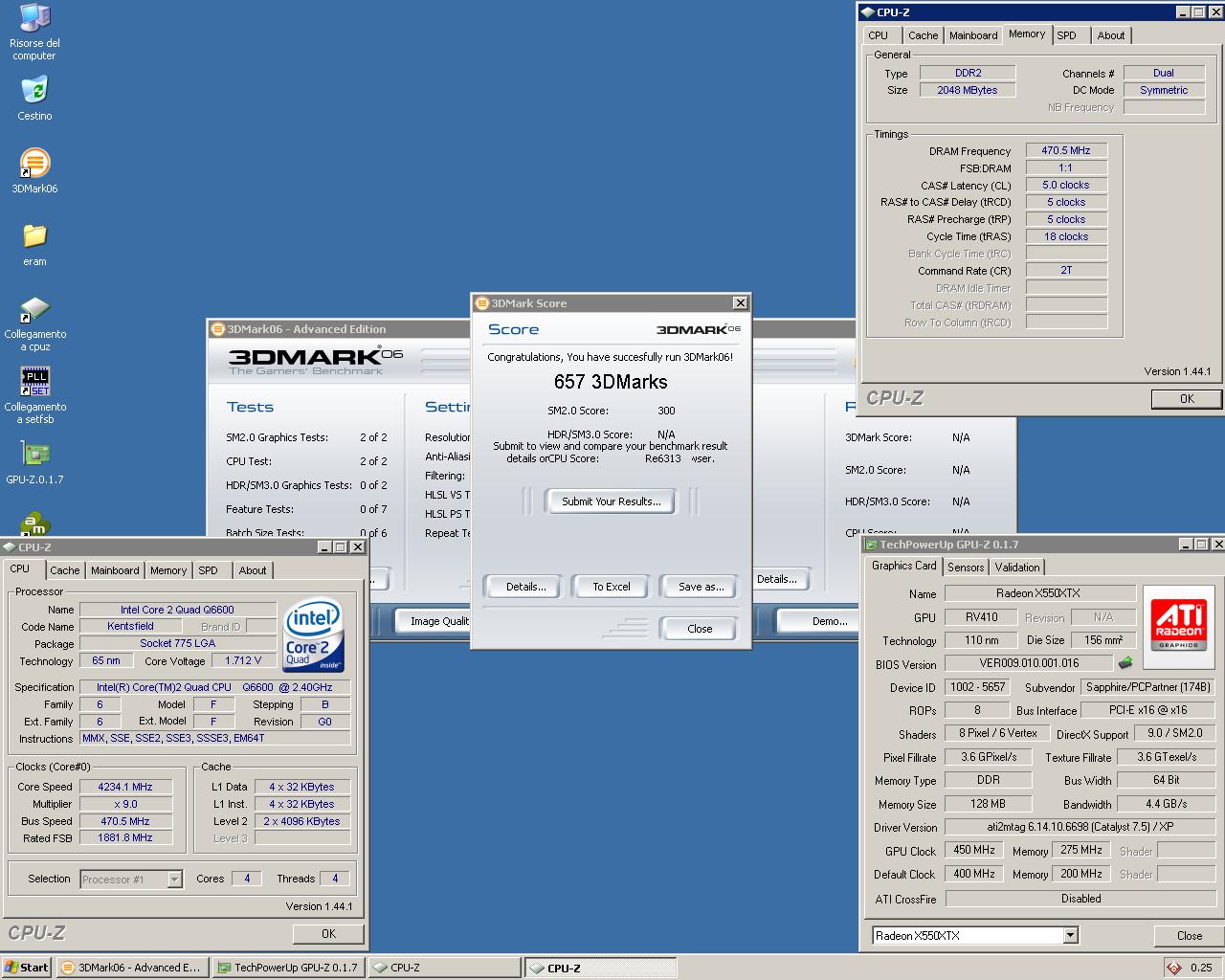Click the DRAM Frequency 470.5 MHz field

coord(1066,150)
